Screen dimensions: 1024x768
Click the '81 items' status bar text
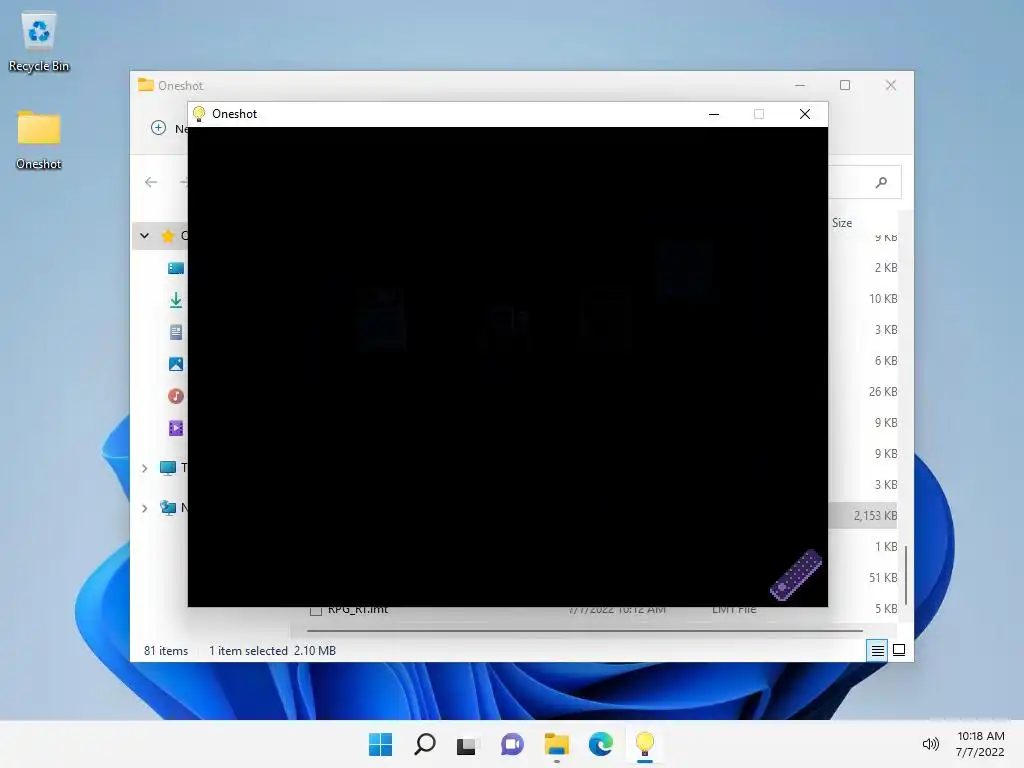pos(166,651)
